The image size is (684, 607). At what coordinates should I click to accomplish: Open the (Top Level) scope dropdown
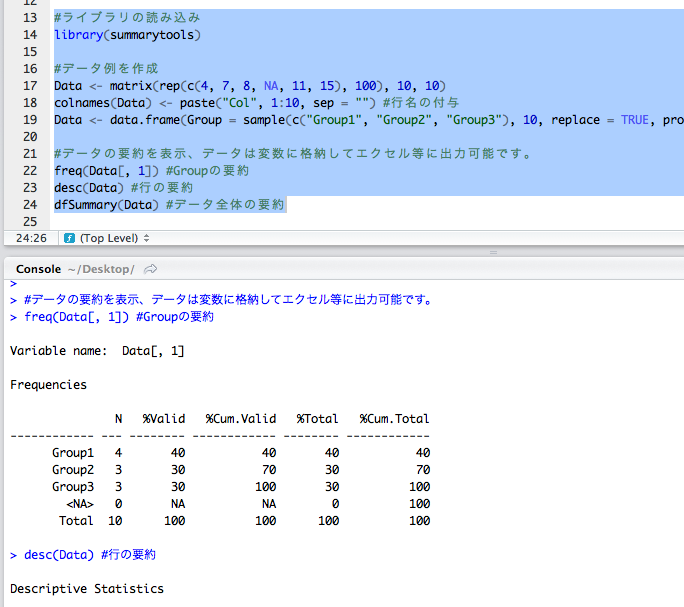(x=114, y=238)
